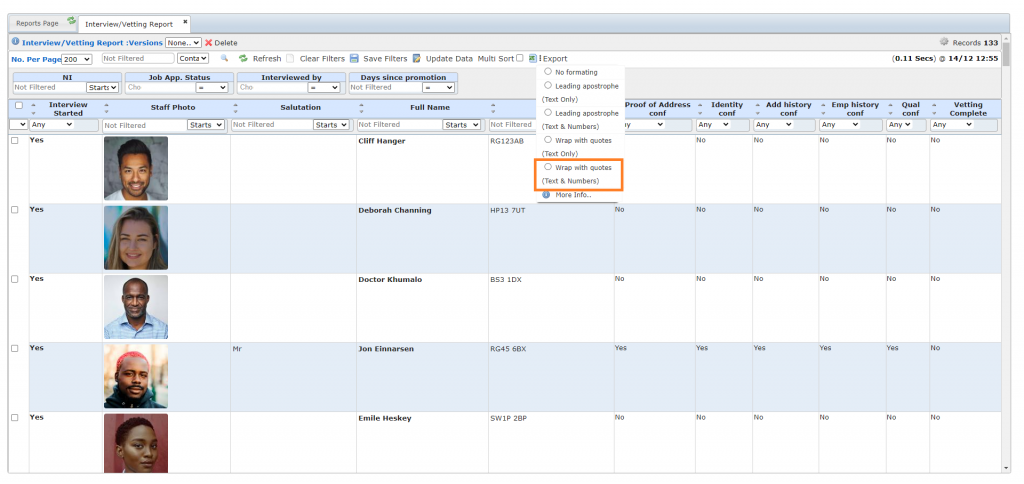Screen dimensions: 1024x484
Task: Click the gear icon beside Records 133
Action: pos(944,42)
